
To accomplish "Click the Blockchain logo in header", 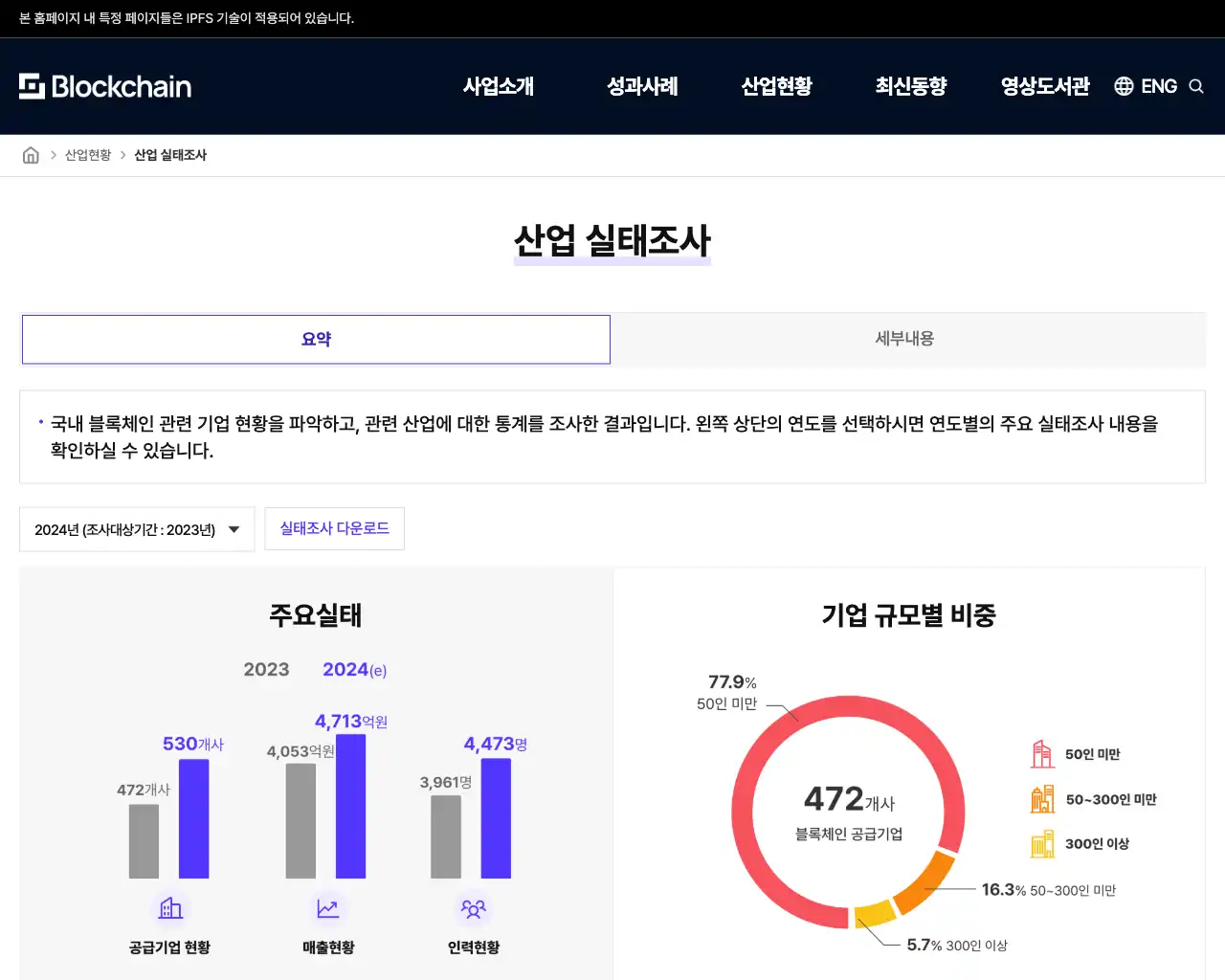I will point(105,86).
